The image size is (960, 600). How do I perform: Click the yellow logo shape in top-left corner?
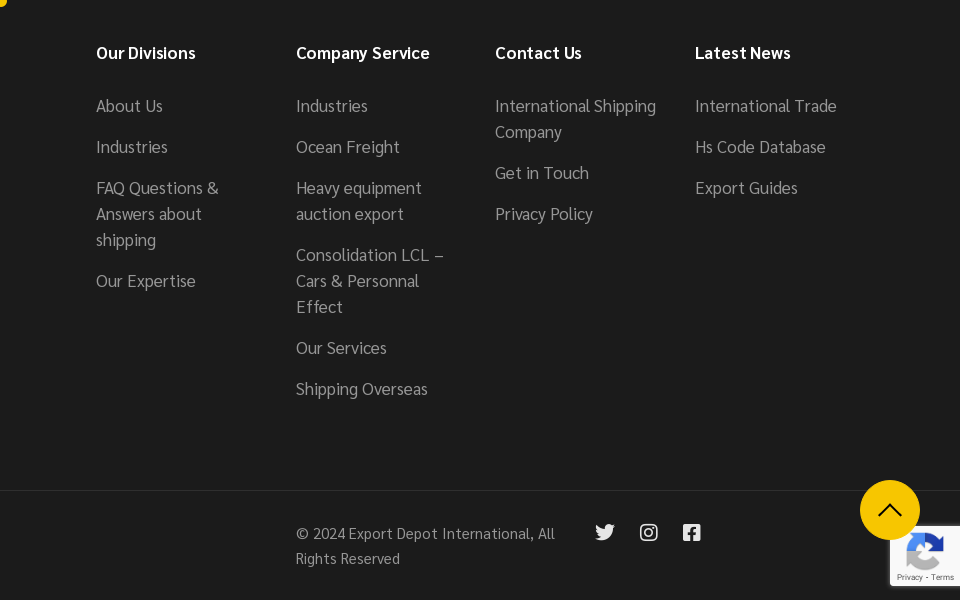tap(3, 4)
